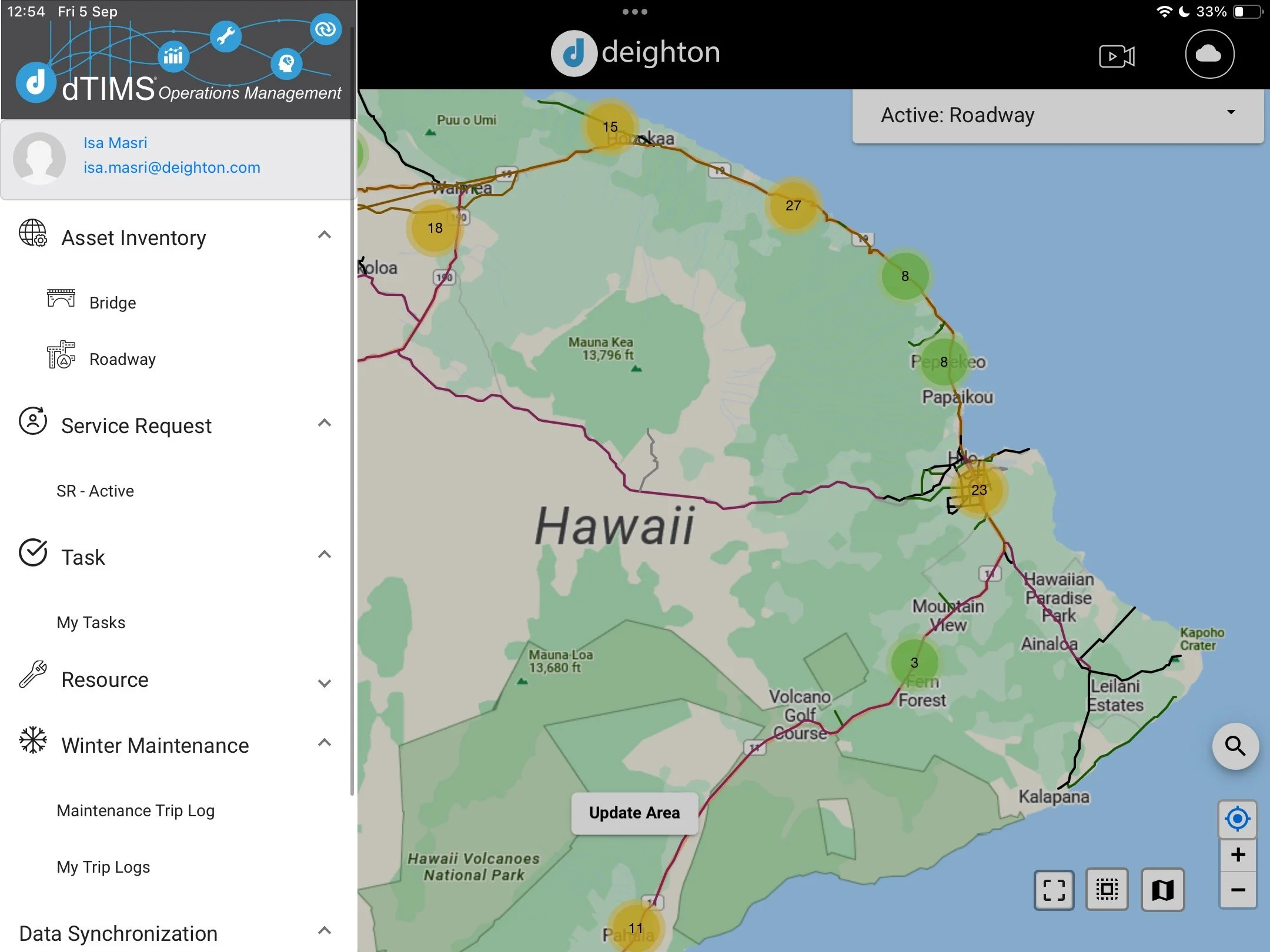
Task: Collapse the Asset Inventory section
Action: 324,236
